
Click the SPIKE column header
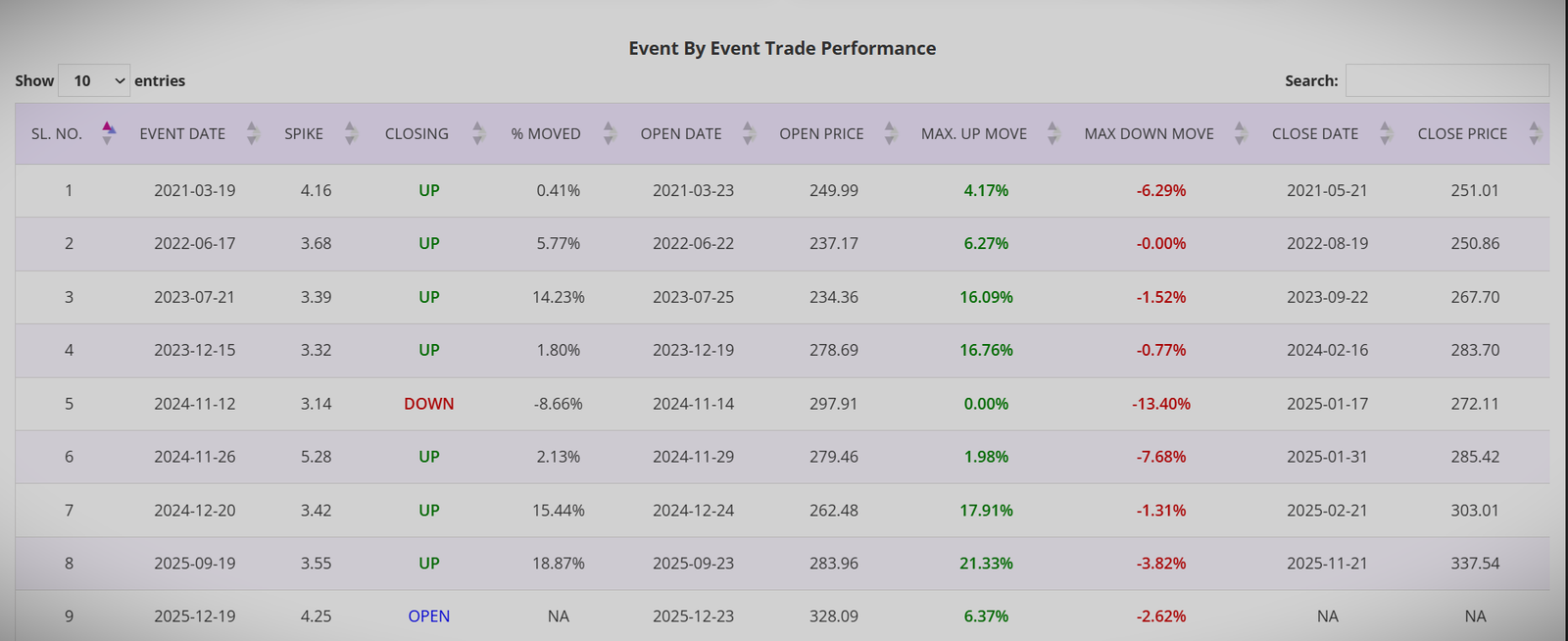pos(304,133)
